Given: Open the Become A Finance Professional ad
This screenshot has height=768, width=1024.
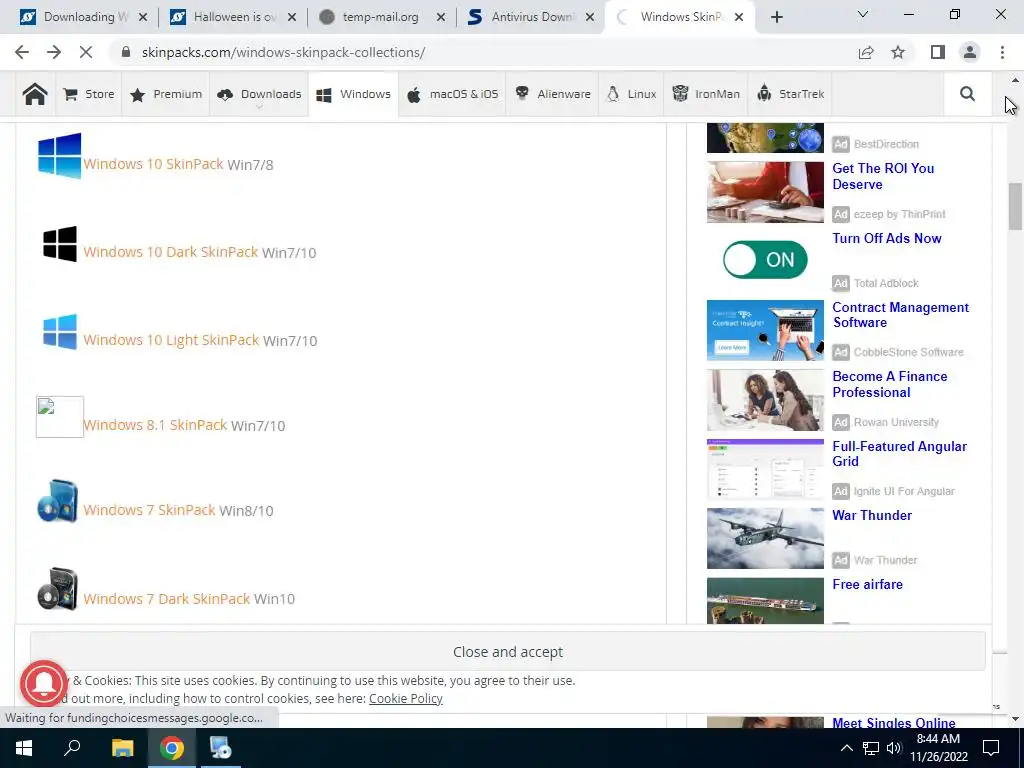Looking at the screenshot, I should click(x=889, y=384).
